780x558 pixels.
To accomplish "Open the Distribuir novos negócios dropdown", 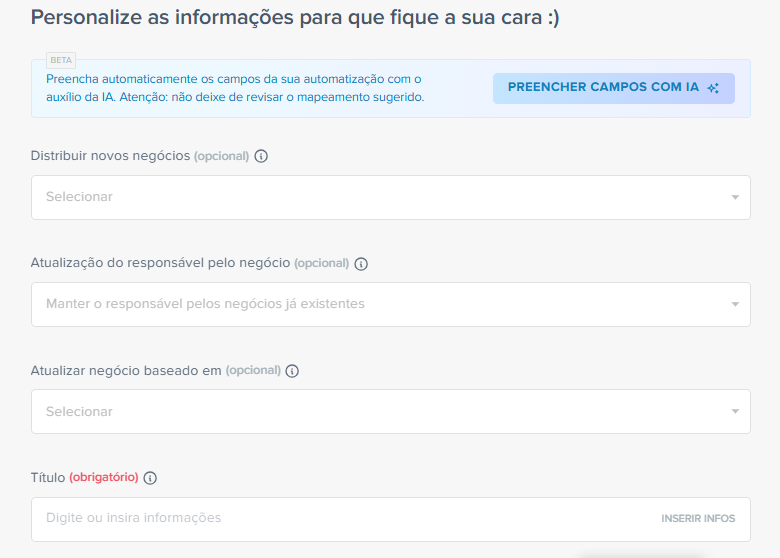I will [390, 197].
